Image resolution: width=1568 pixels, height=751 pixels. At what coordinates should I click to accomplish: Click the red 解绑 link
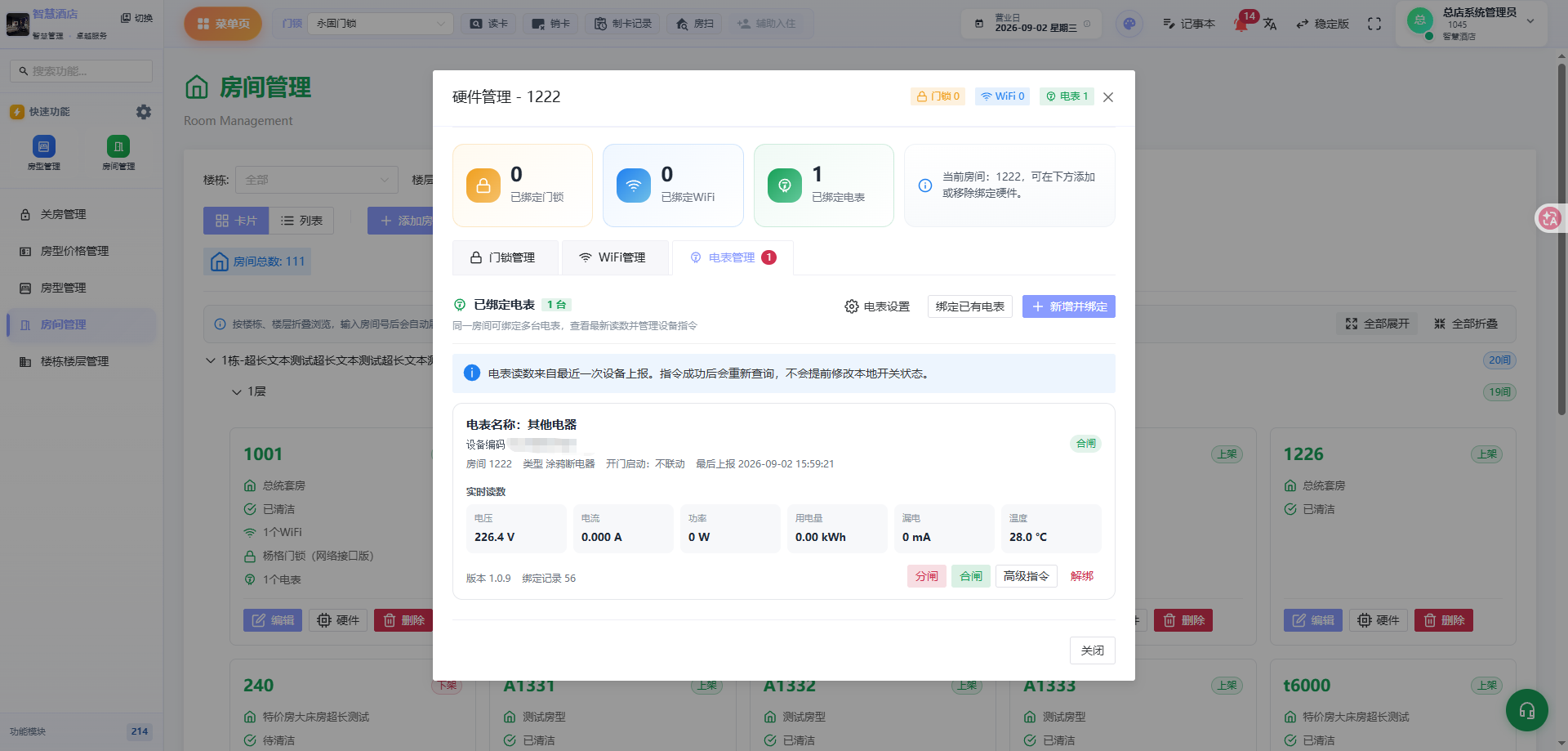pyautogui.click(x=1082, y=576)
